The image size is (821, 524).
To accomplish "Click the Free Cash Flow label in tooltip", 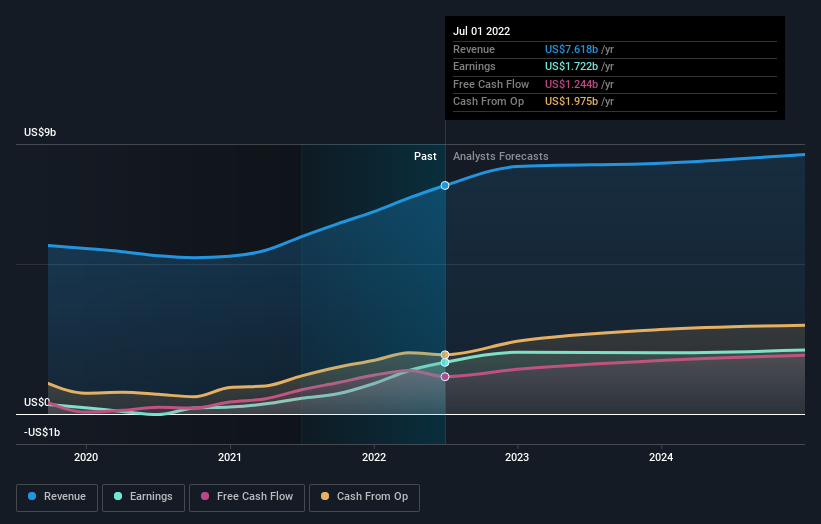I will coord(491,84).
